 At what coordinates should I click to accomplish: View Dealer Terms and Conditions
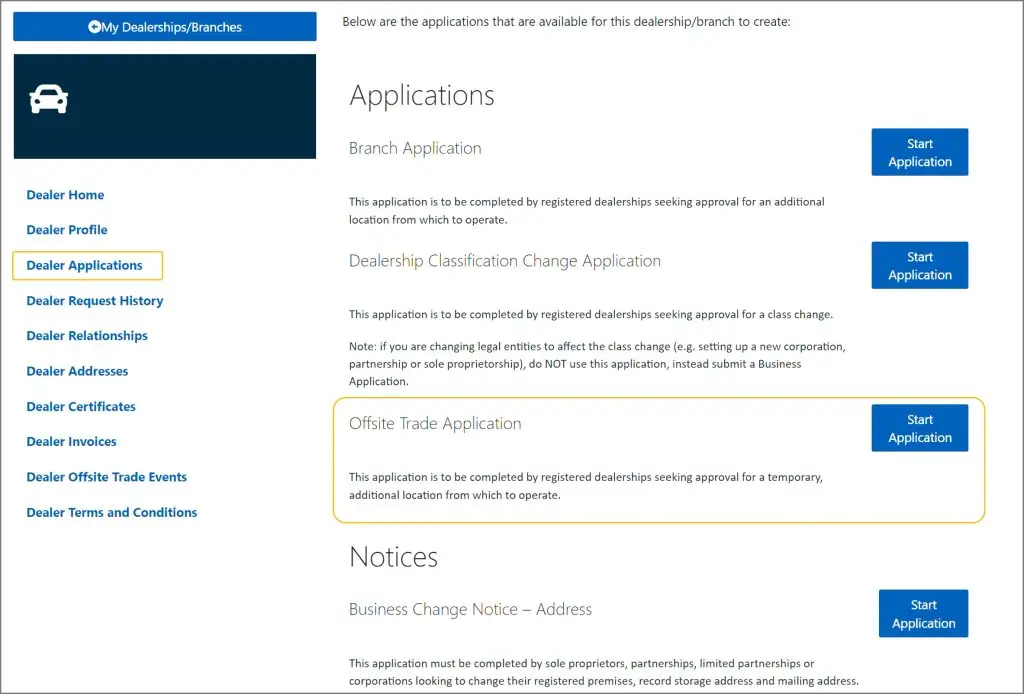[112, 513]
